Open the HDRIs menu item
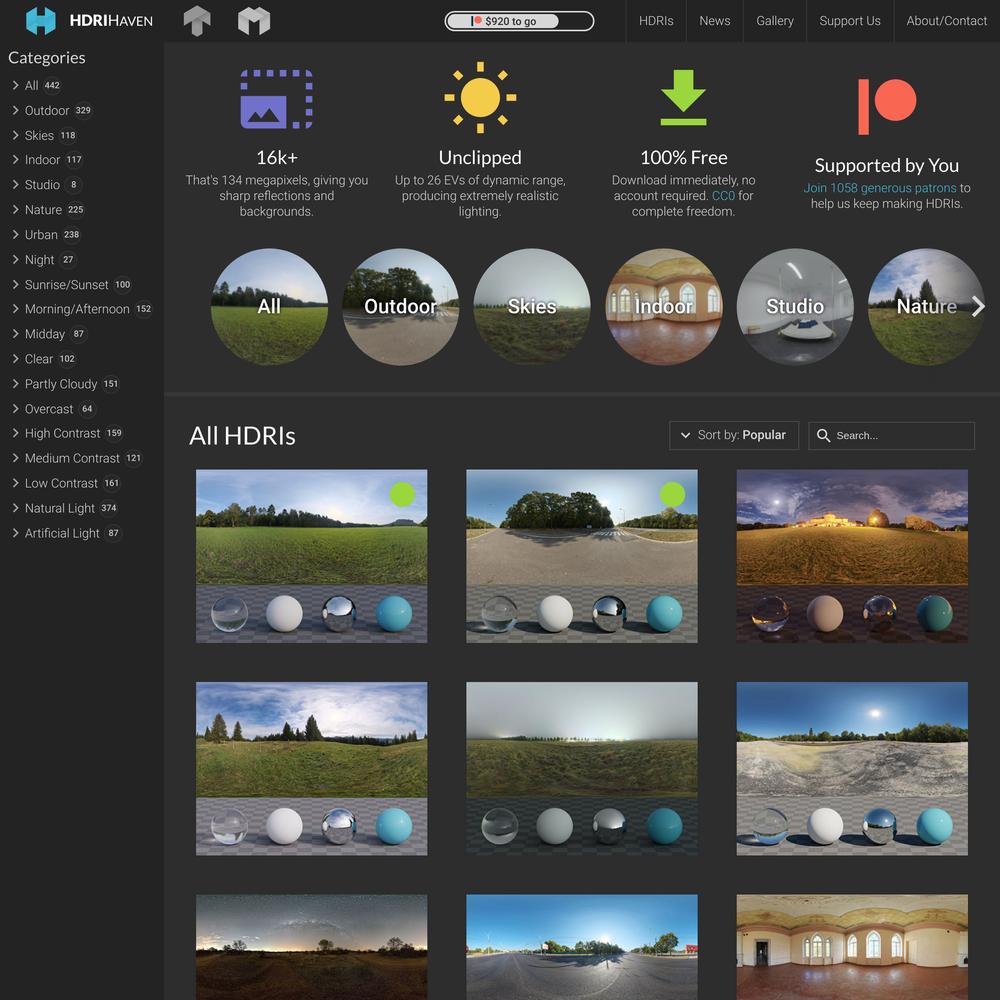This screenshot has width=1000, height=1000. pyautogui.click(x=656, y=21)
